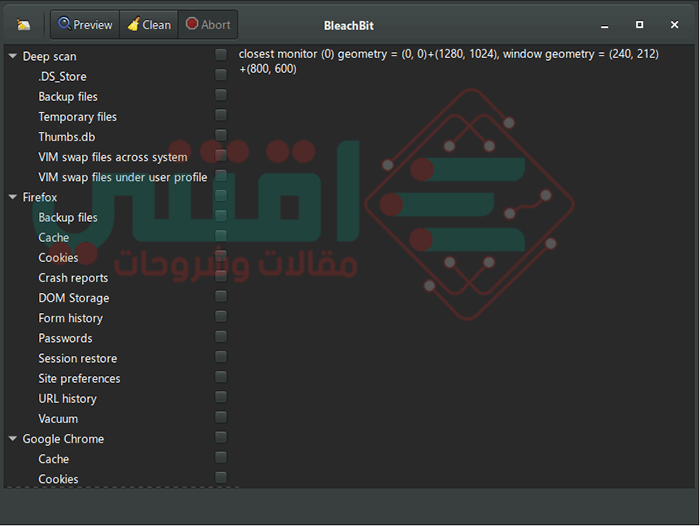Click the closest monitor geometry log text
This screenshot has width=700, height=527.
(449, 61)
